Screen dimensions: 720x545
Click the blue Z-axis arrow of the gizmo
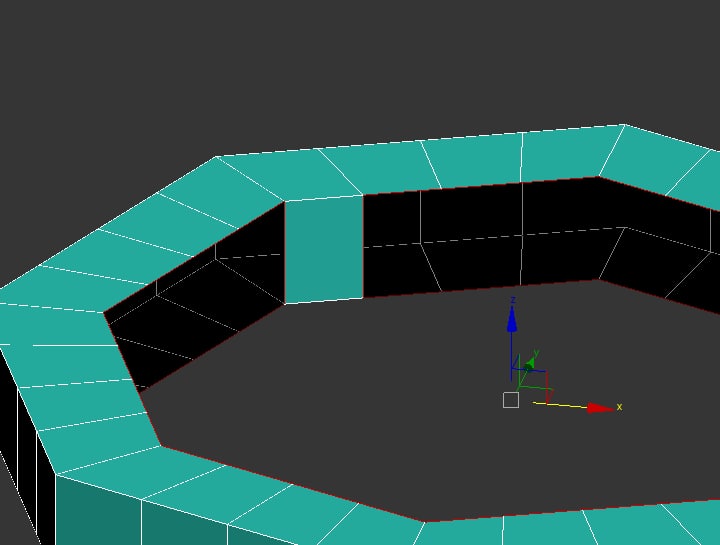[512, 319]
